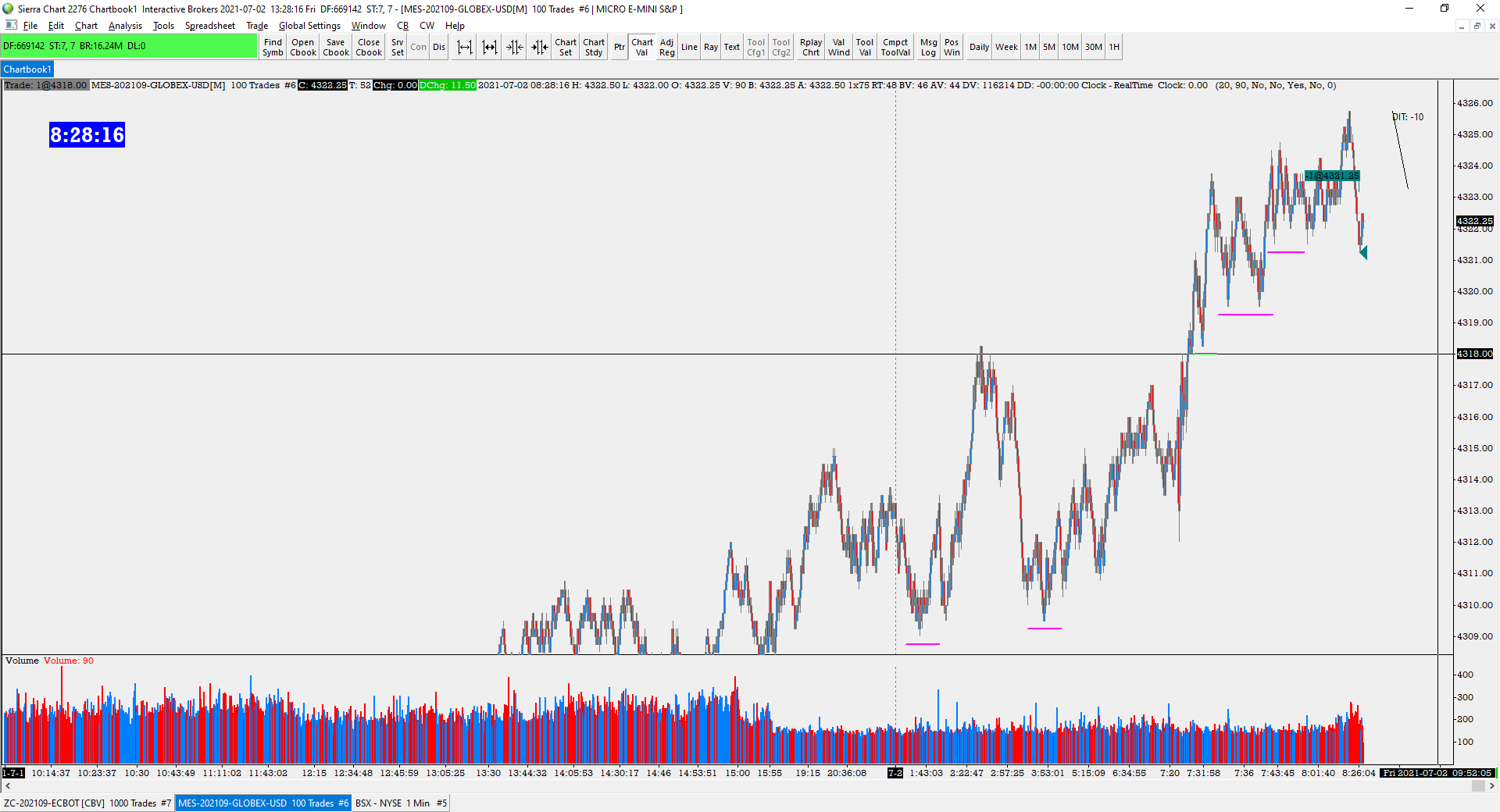Open Server Settings from toolbar
Image resolution: width=1500 pixels, height=812 pixels.
[x=398, y=48]
